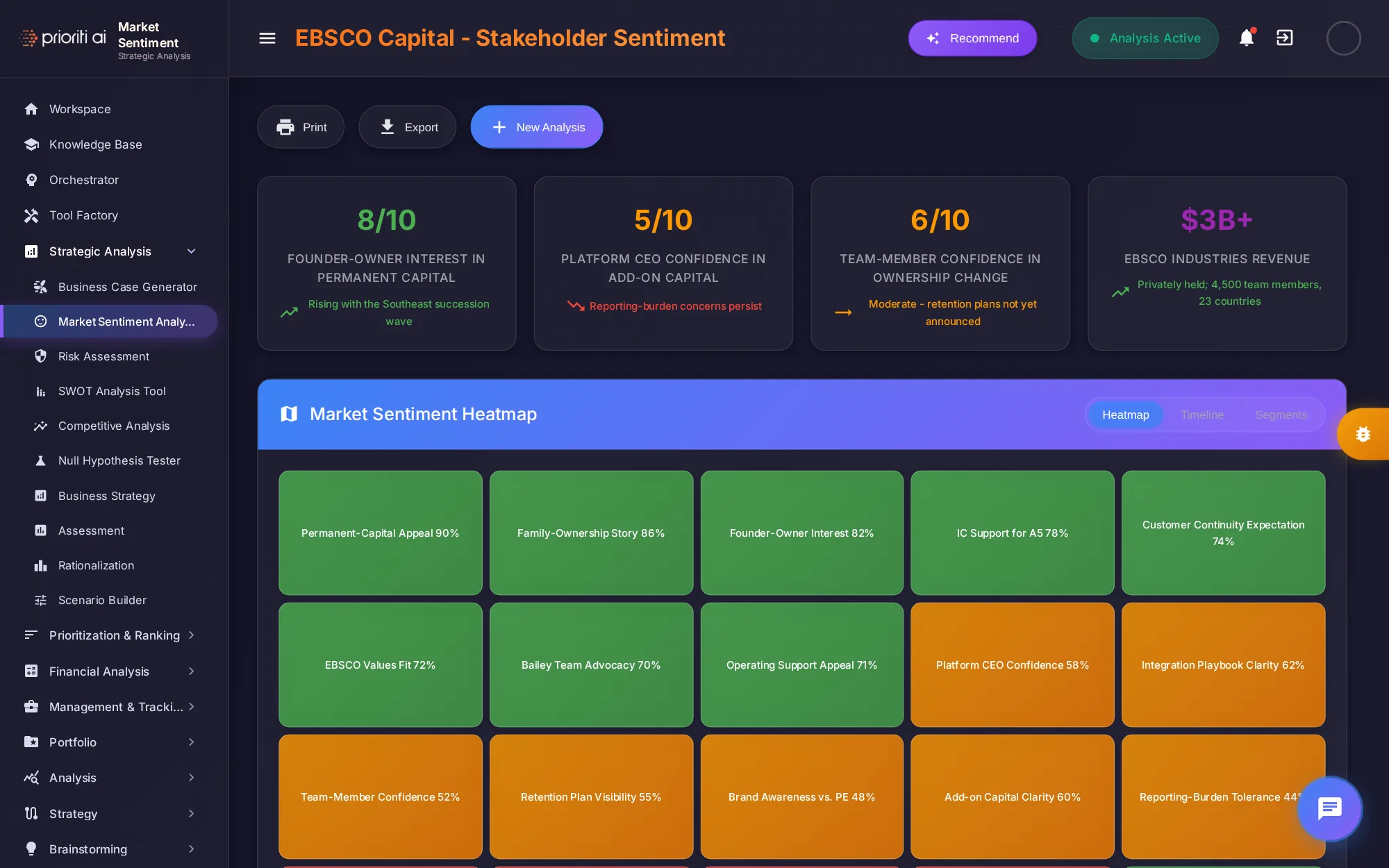Screen dimensions: 1389x868
Task: Switch to the Heatmap tab
Action: pos(1125,415)
